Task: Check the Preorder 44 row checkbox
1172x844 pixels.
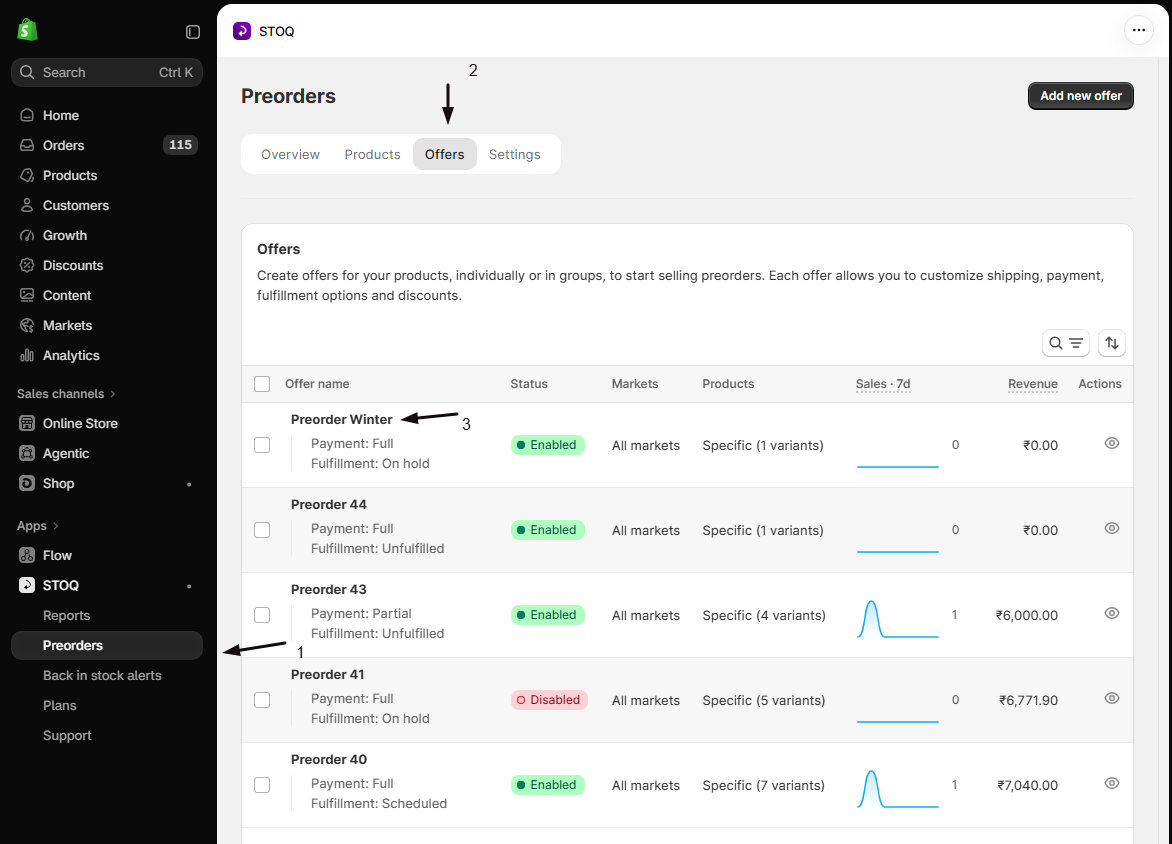Action: click(x=262, y=530)
